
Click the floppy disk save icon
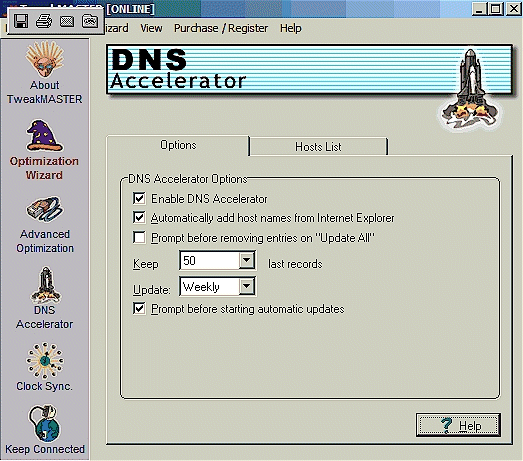tap(21, 22)
